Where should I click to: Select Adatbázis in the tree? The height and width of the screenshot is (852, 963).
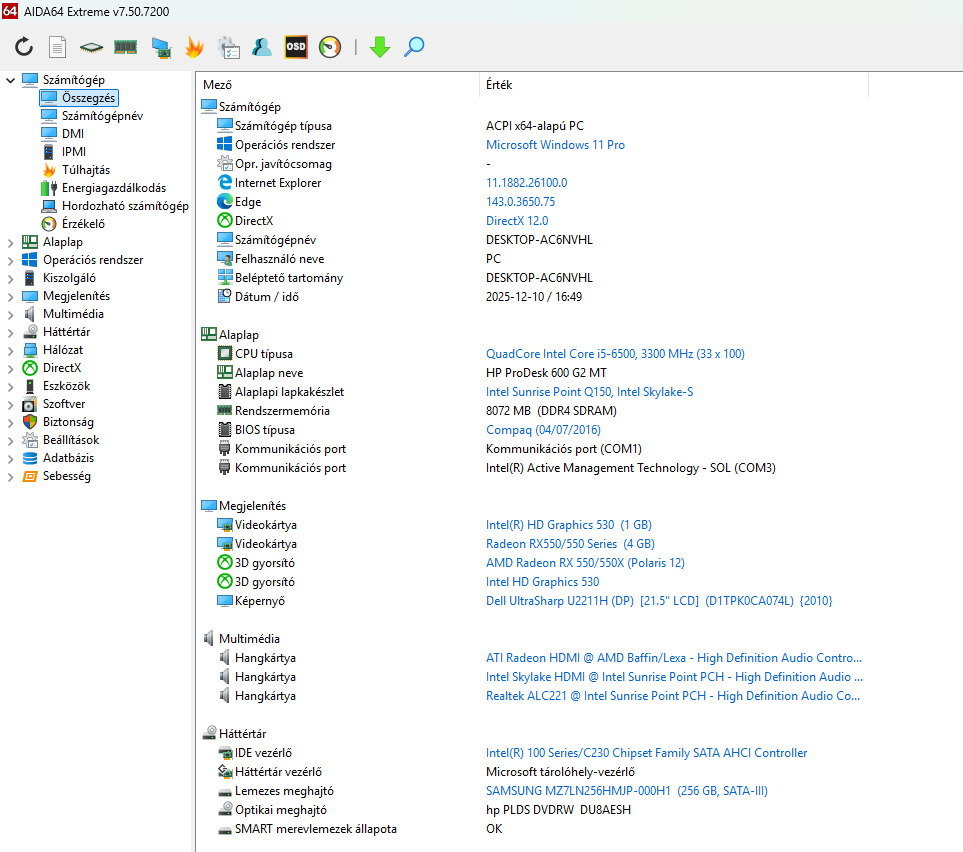point(68,458)
